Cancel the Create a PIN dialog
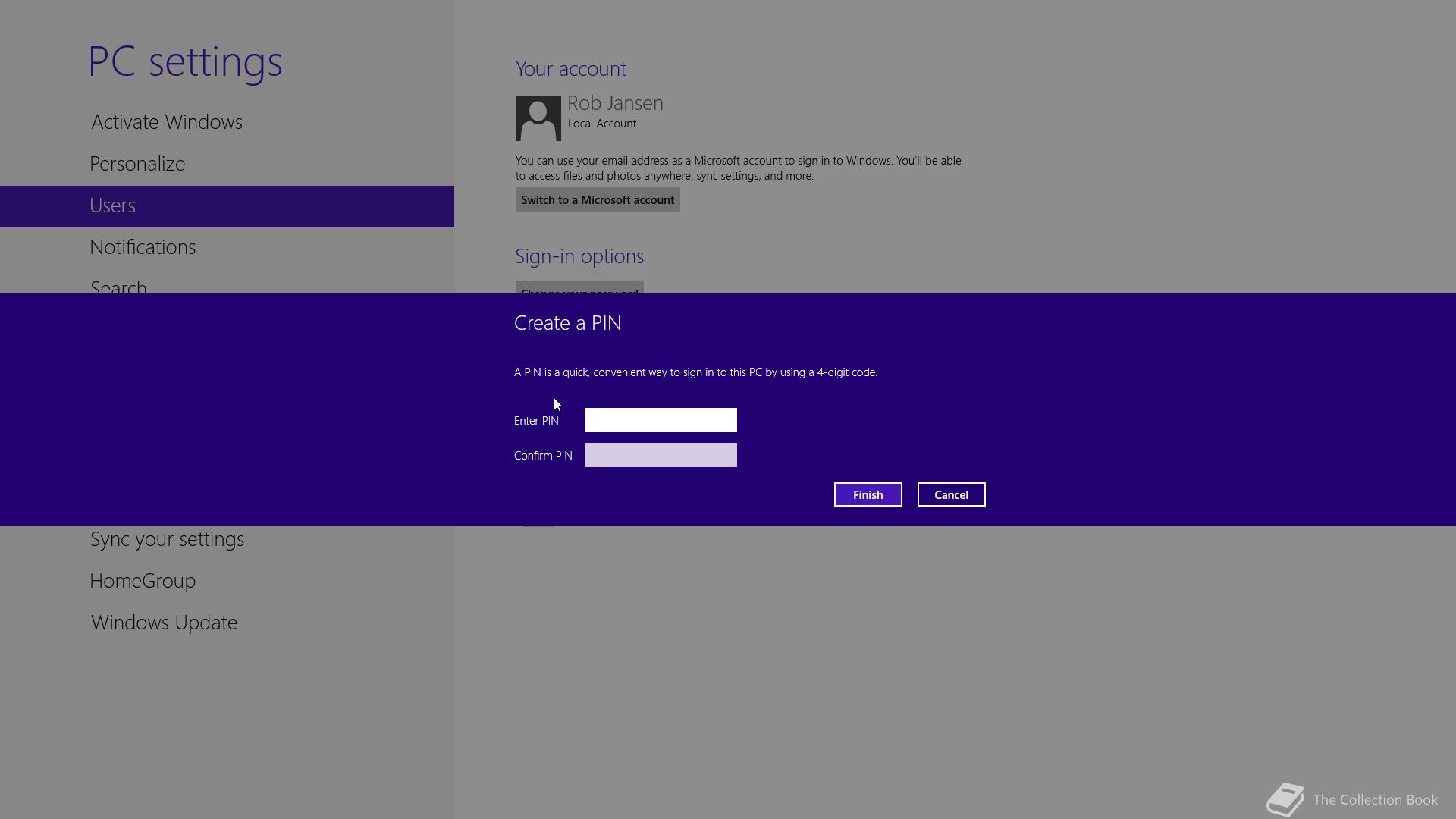 click(x=951, y=494)
